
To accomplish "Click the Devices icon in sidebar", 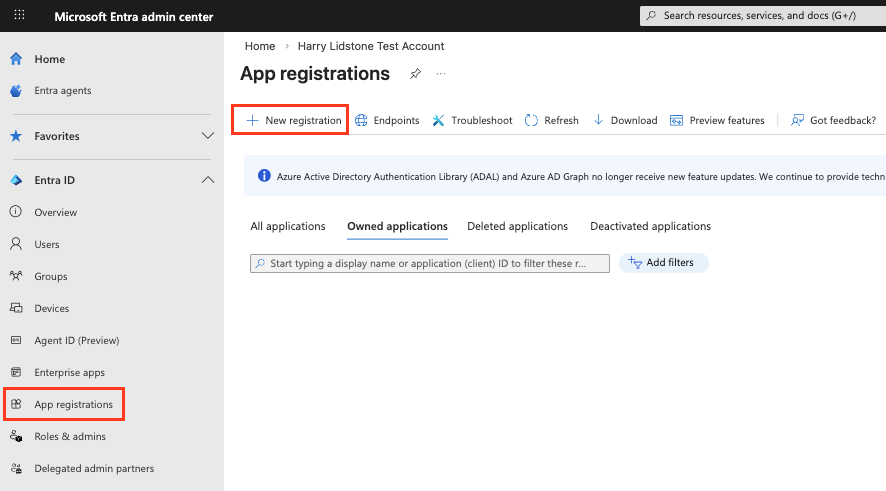I will (x=16, y=308).
